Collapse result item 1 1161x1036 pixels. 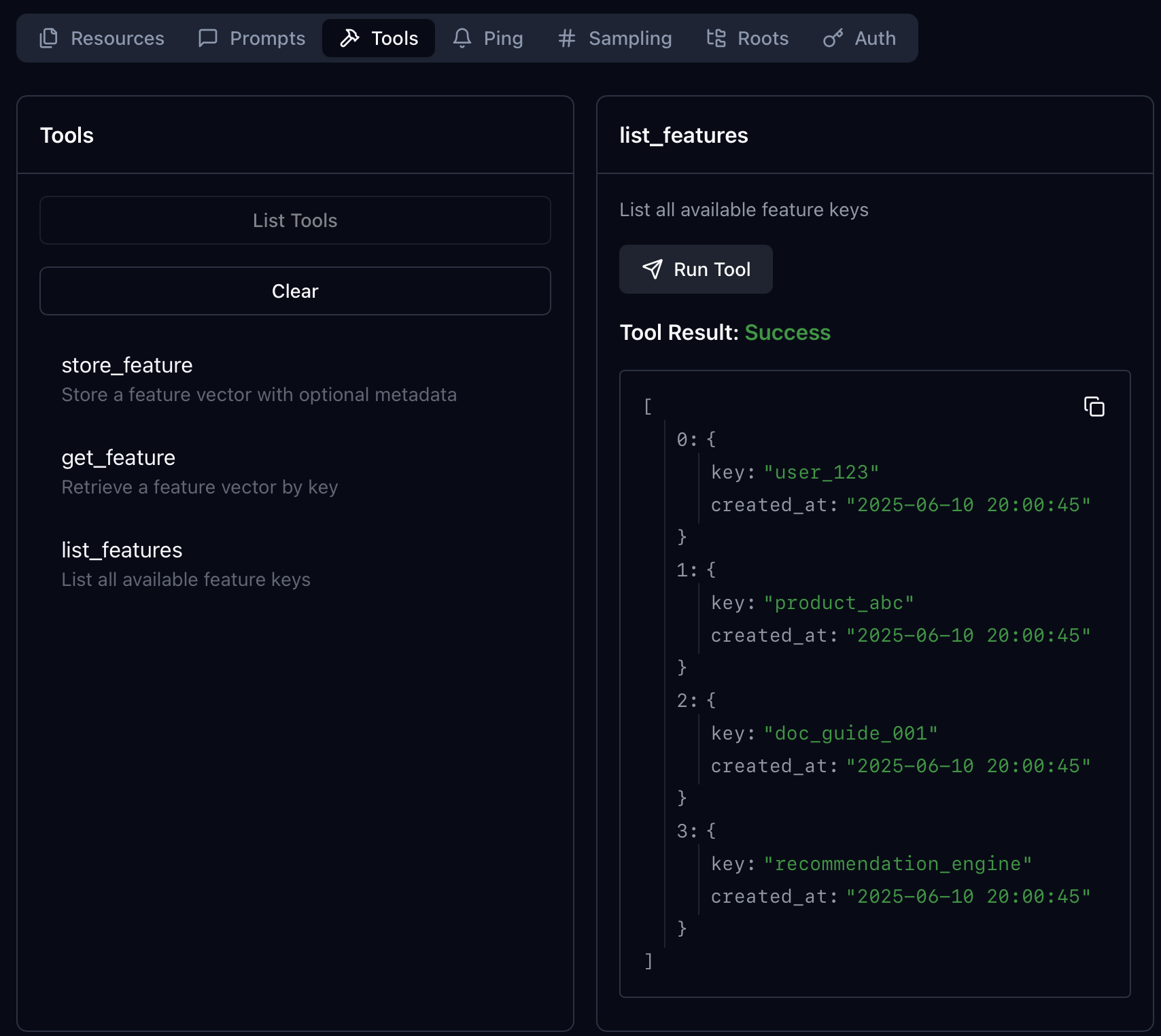[696, 570]
